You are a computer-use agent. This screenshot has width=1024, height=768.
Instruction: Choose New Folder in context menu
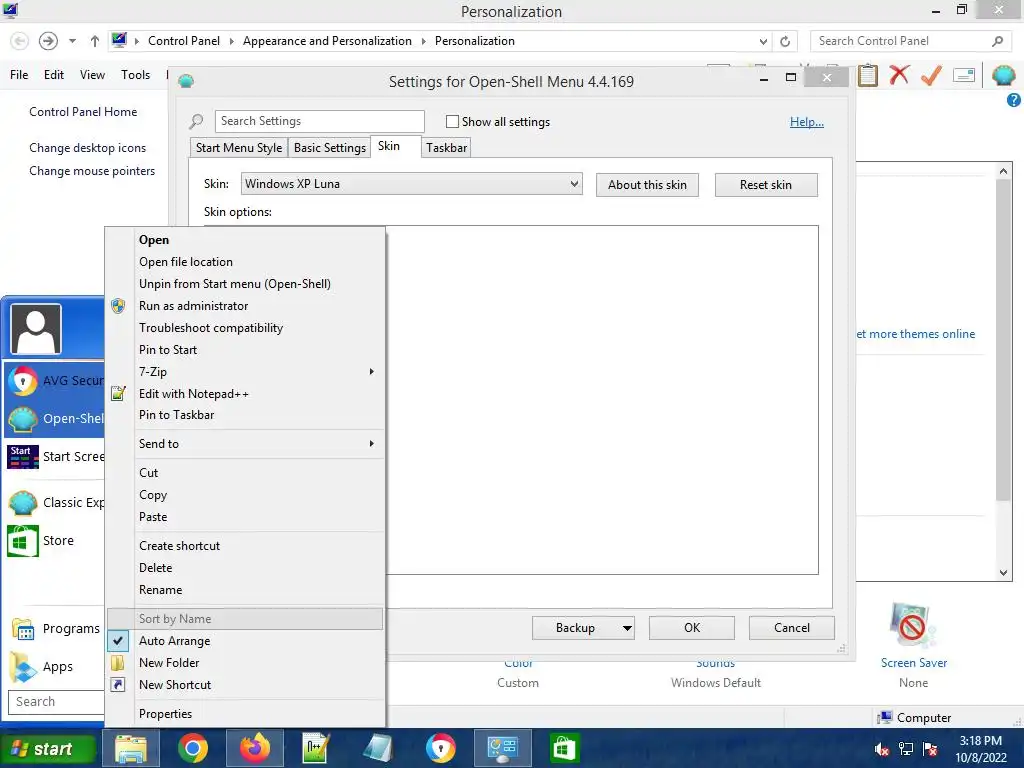246,663
